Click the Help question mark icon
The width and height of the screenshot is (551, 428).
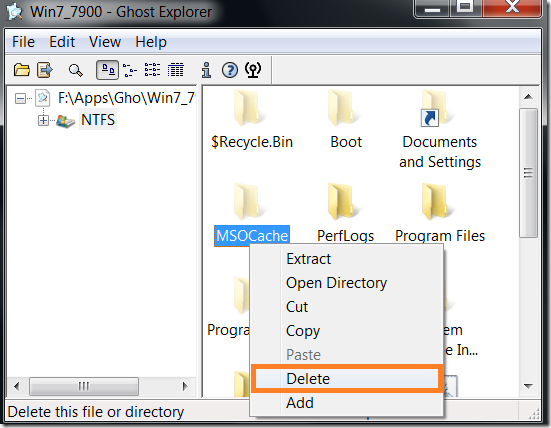(230, 70)
